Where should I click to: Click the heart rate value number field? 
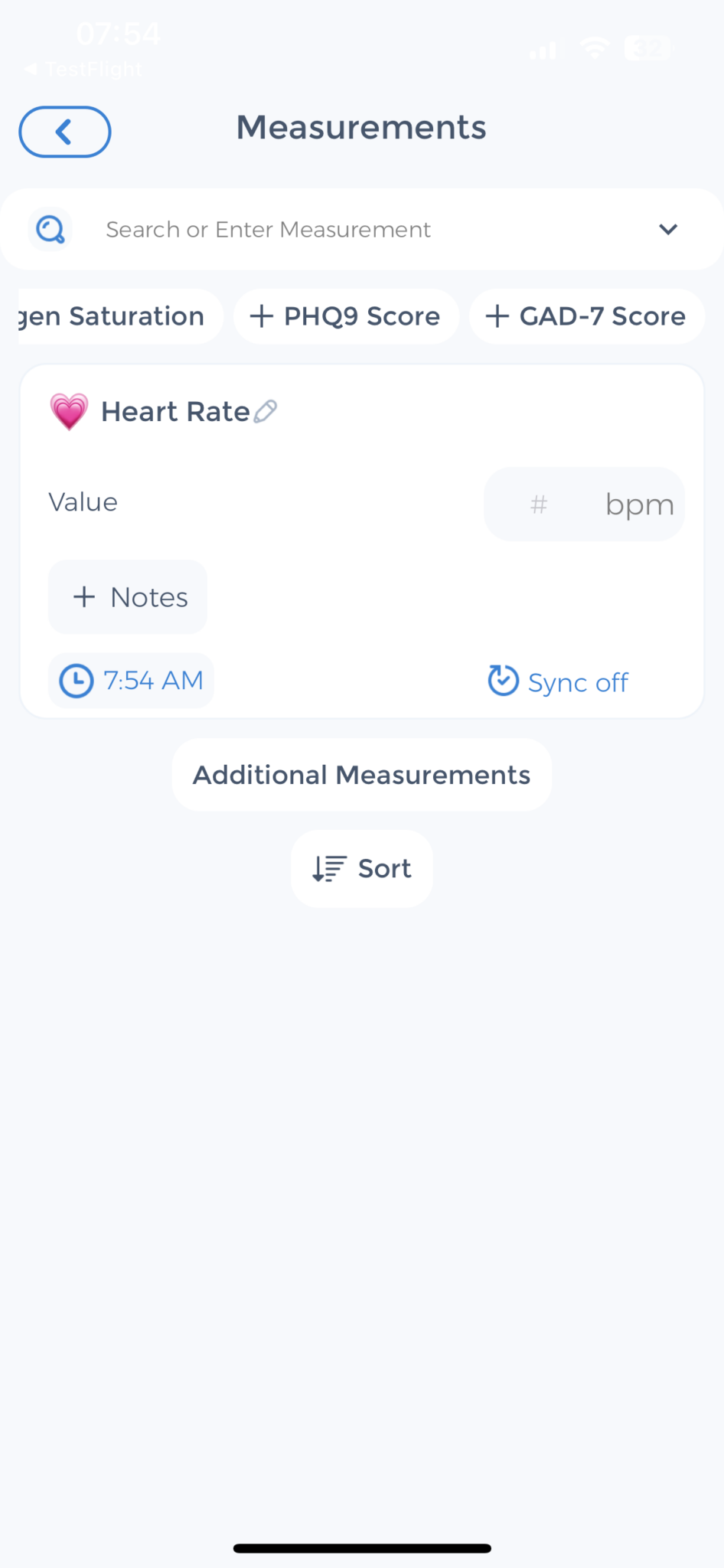[x=539, y=505]
